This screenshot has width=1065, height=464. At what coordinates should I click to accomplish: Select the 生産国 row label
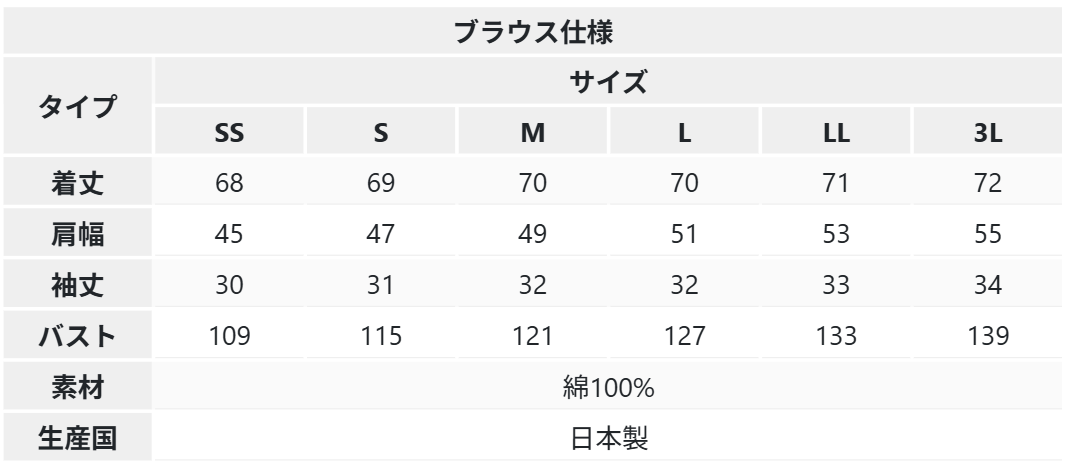pyautogui.click(x=77, y=438)
